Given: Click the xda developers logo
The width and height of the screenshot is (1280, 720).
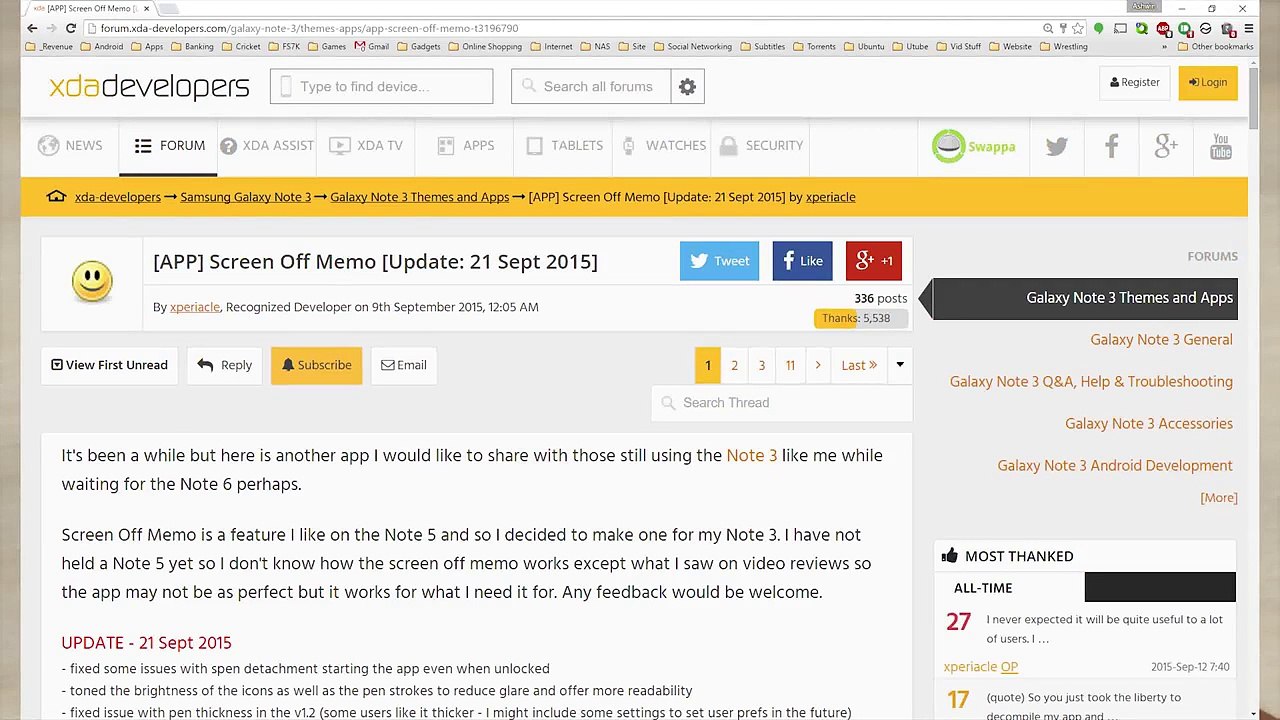Looking at the screenshot, I should [149, 87].
